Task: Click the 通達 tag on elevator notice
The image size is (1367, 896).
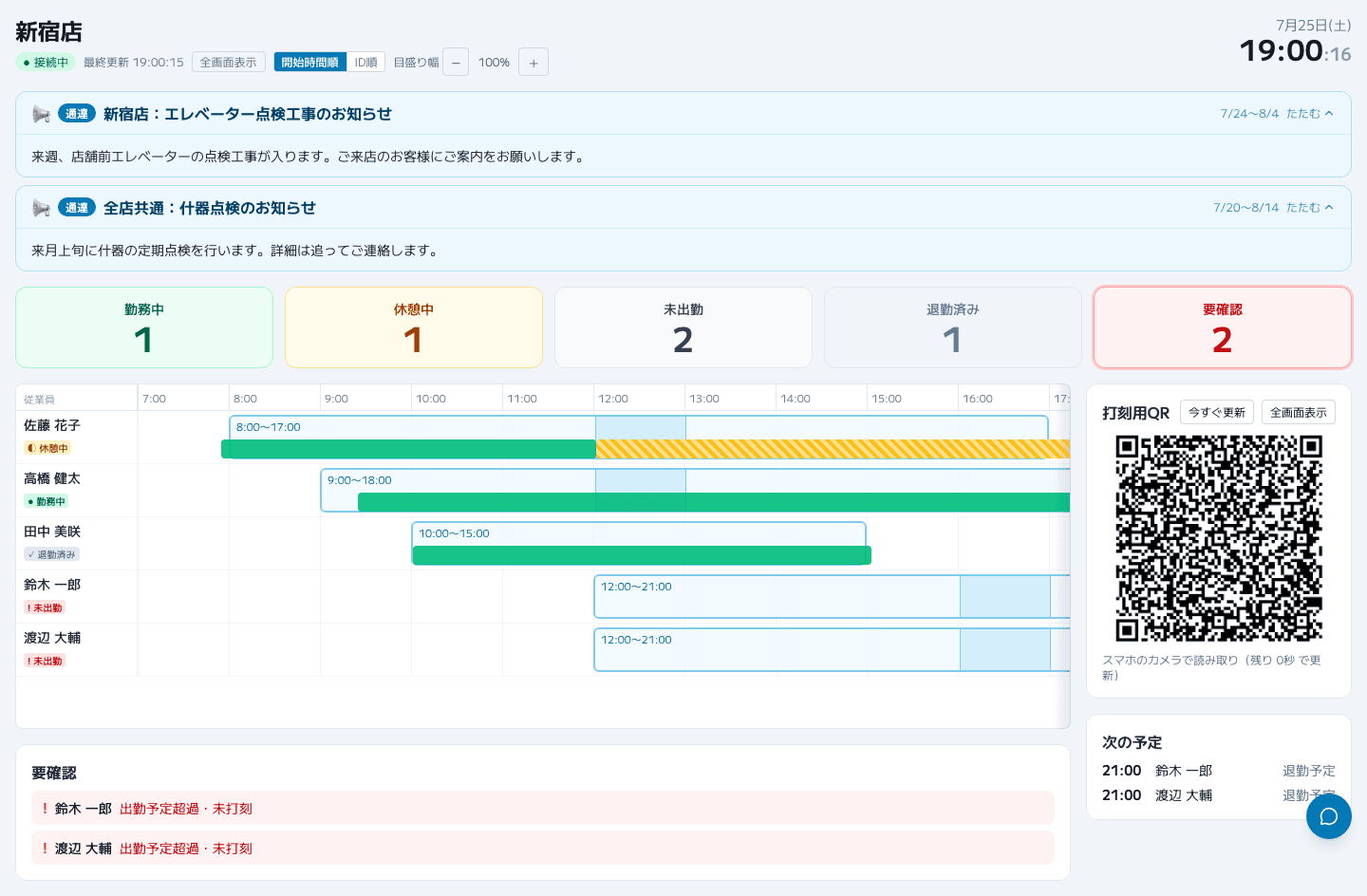Action: tap(77, 114)
